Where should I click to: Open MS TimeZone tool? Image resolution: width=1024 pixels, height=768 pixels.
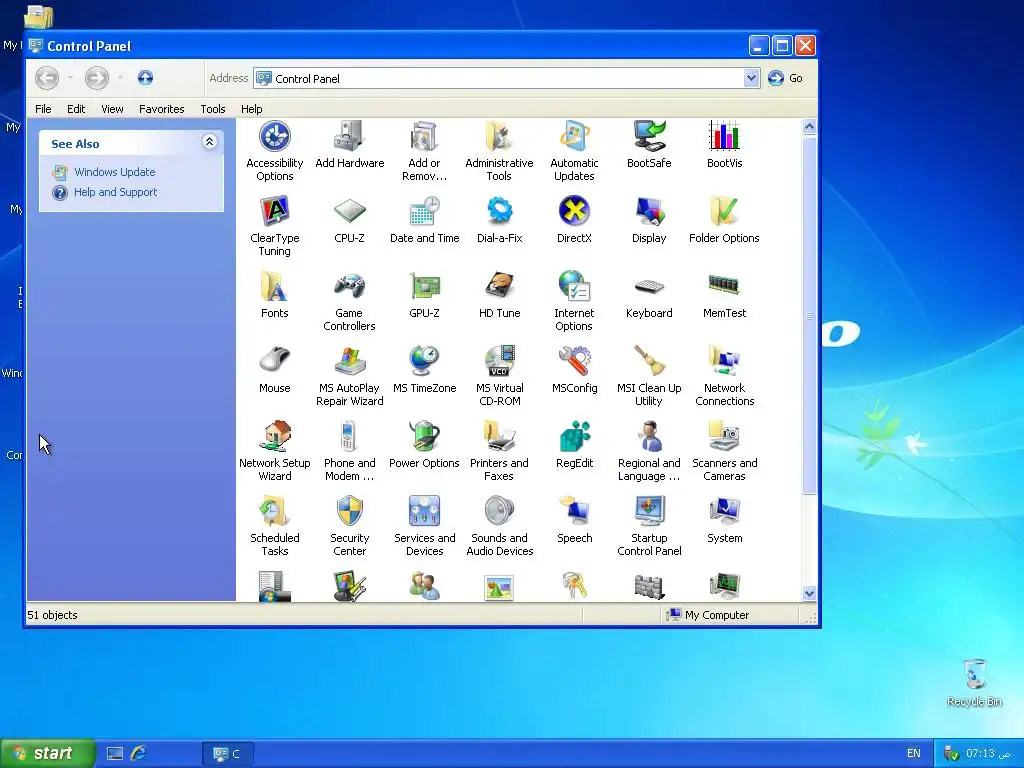click(424, 370)
